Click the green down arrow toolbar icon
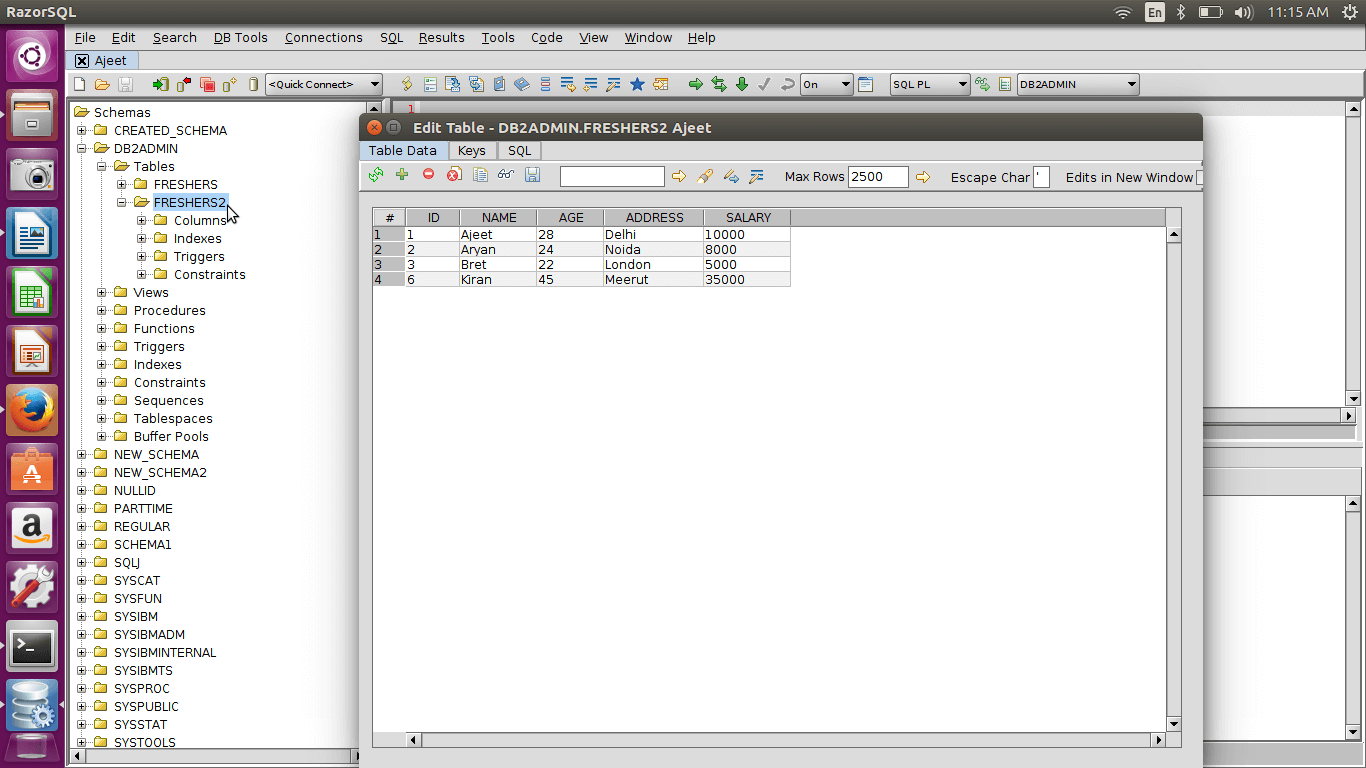 point(742,85)
